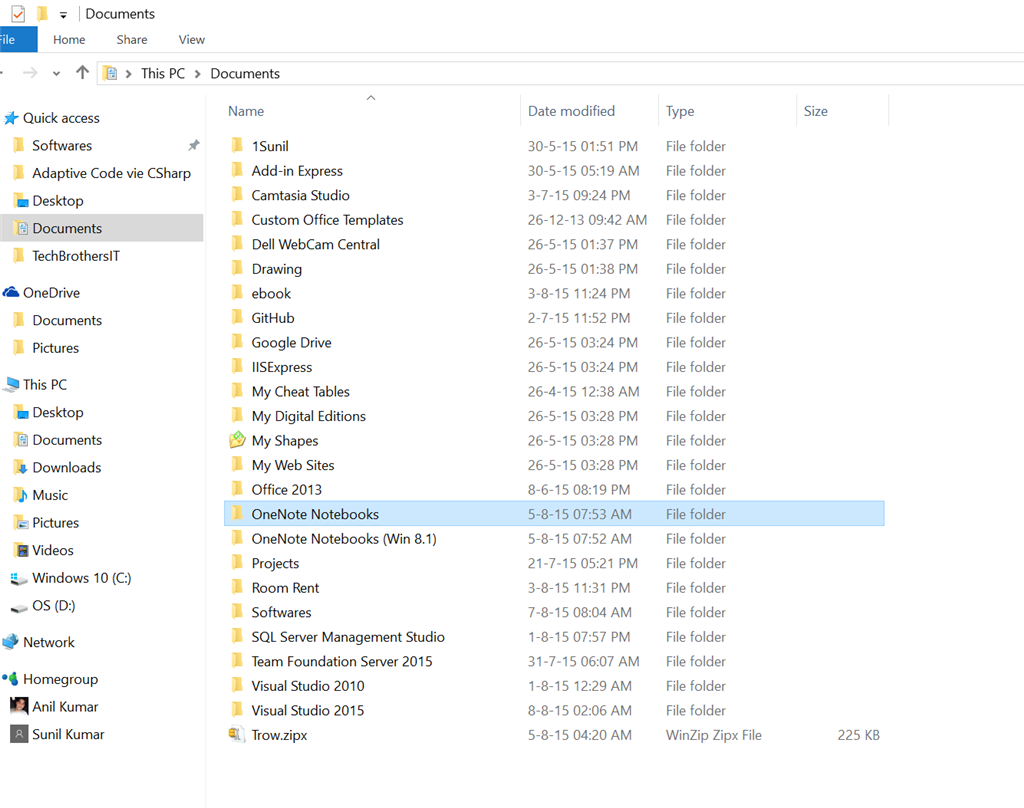Switch to the View ribbon tab
1024x808 pixels.
tap(191, 40)
